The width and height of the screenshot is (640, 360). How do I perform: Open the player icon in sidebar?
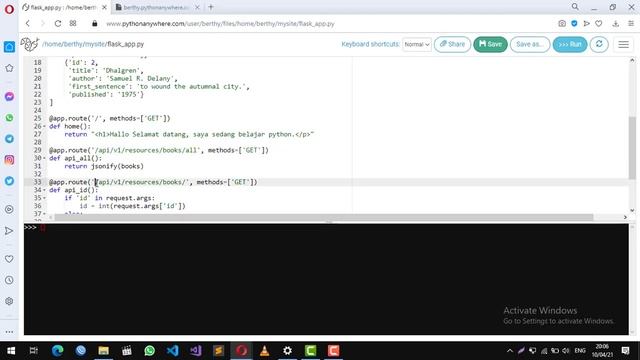tap(9, 209)
